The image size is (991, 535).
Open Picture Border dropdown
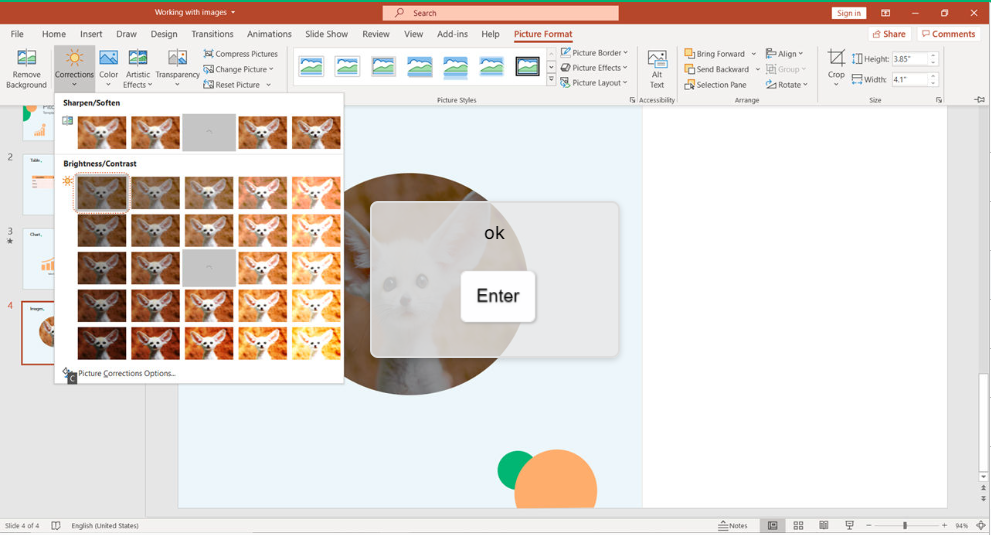click(594, 52)
